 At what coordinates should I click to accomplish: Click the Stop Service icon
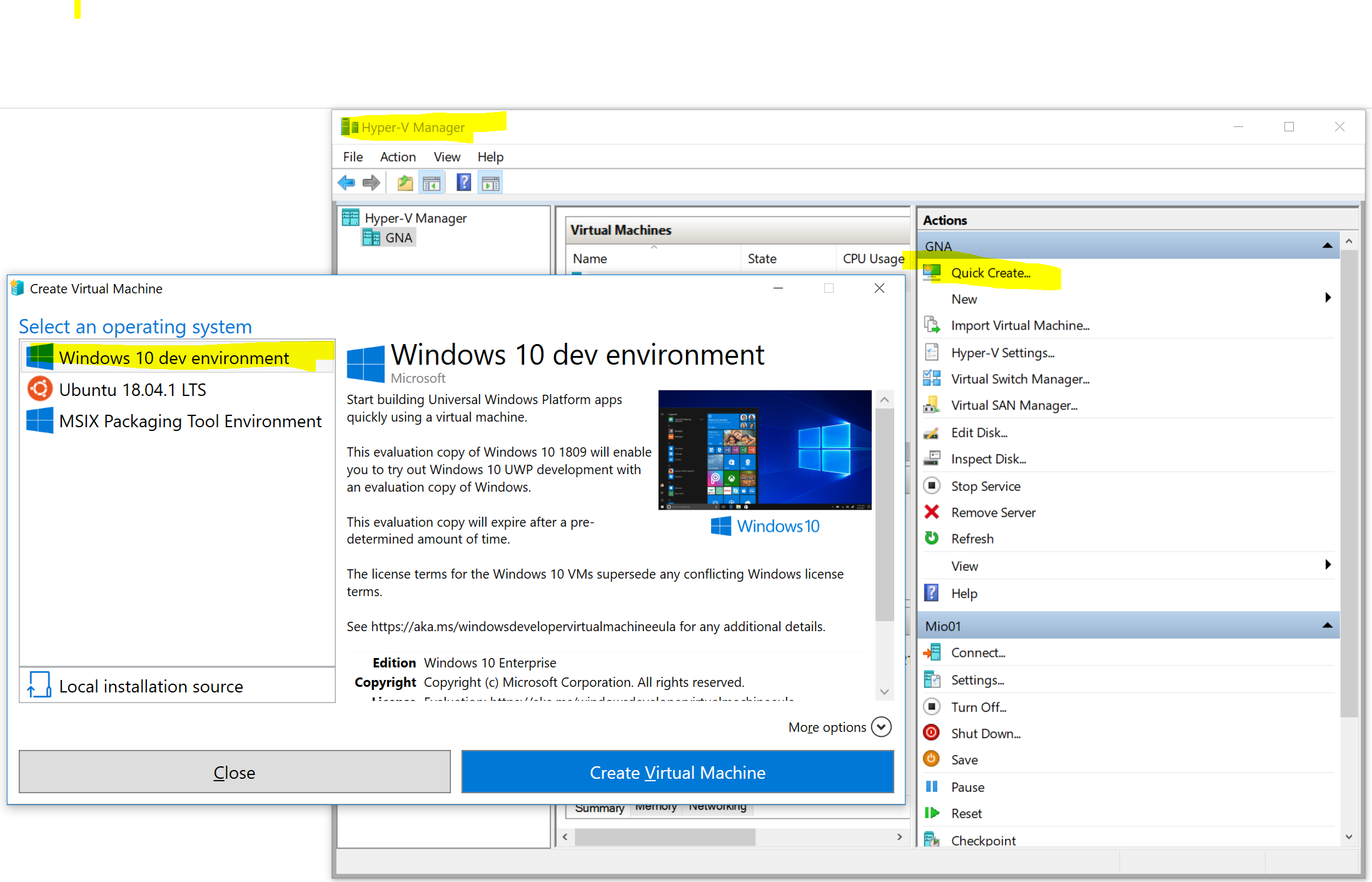pyautogui.click(x=932, y=485)
